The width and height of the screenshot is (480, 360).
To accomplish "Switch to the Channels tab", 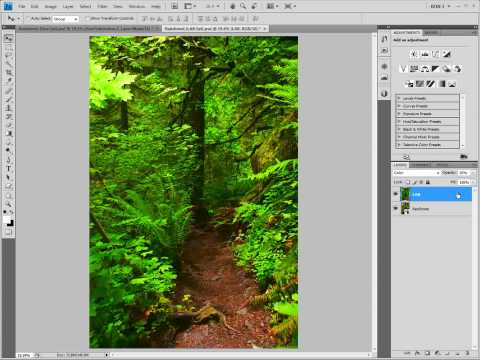I will click(421, 165).
